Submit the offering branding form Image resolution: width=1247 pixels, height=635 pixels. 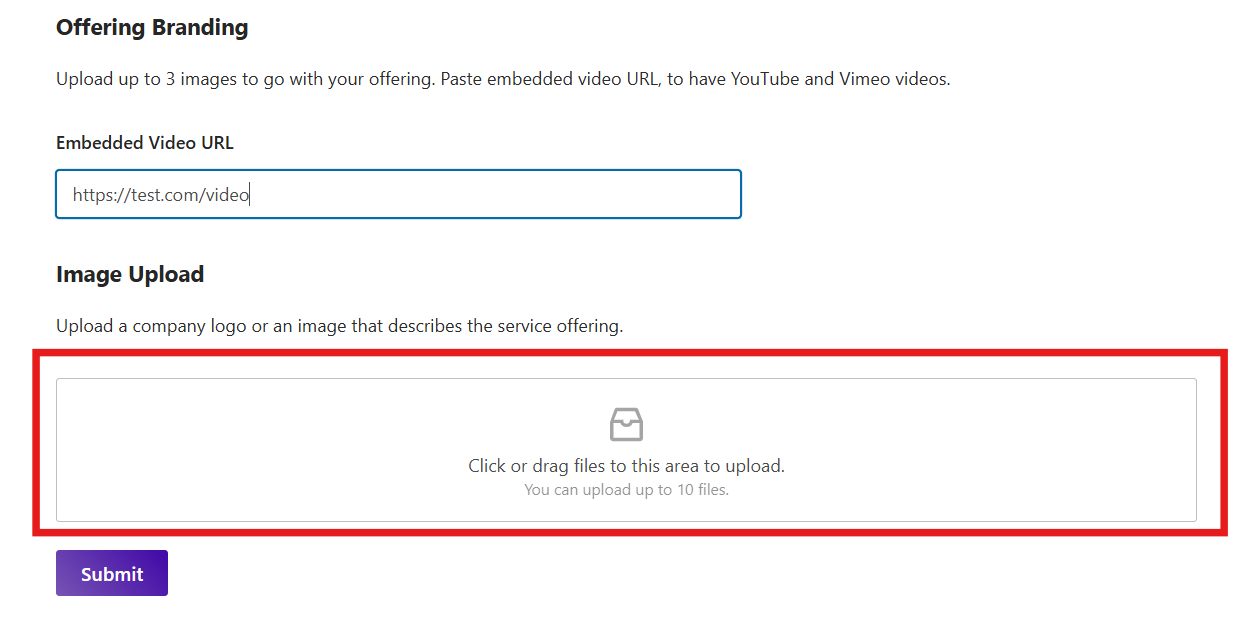[112, 573]
